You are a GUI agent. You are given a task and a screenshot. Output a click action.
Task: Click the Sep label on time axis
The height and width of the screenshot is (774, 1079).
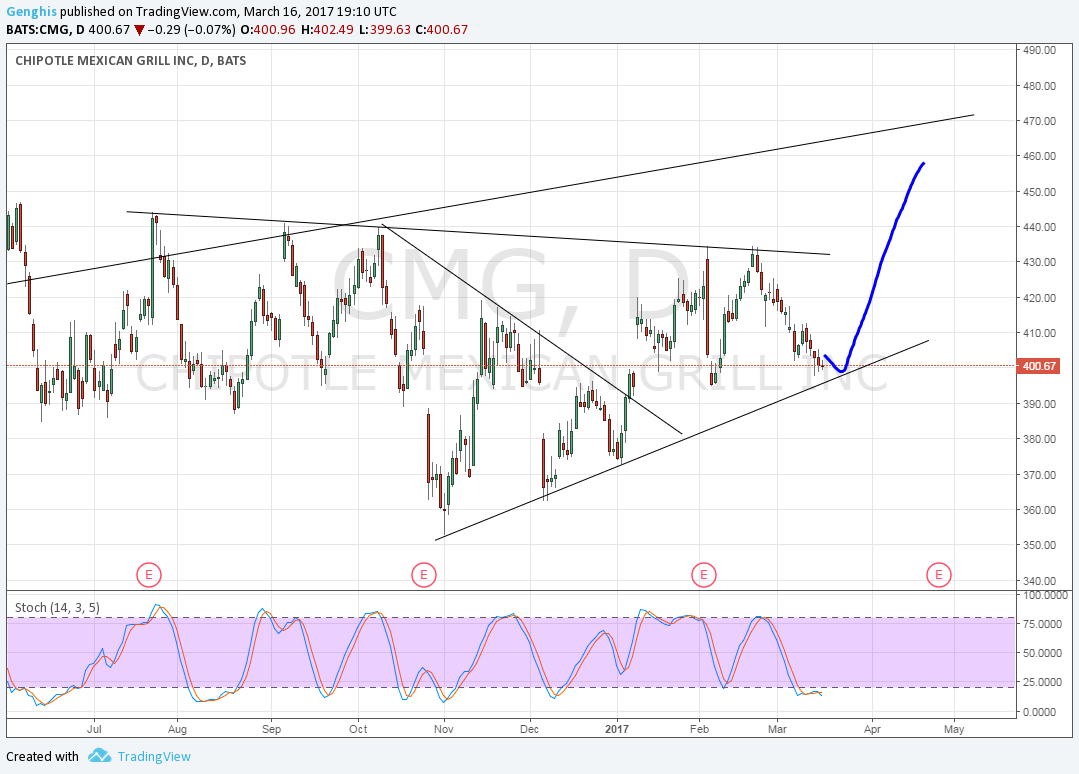272,729
